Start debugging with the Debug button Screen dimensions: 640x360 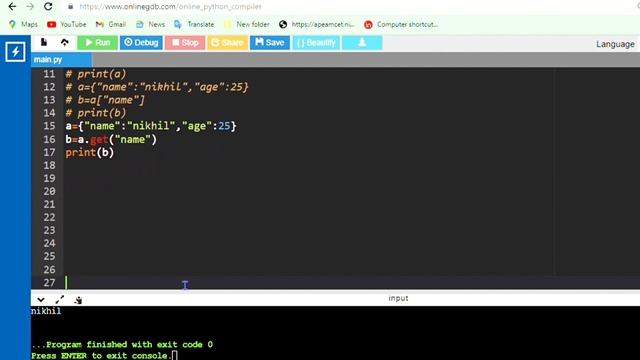pos(141,42)
